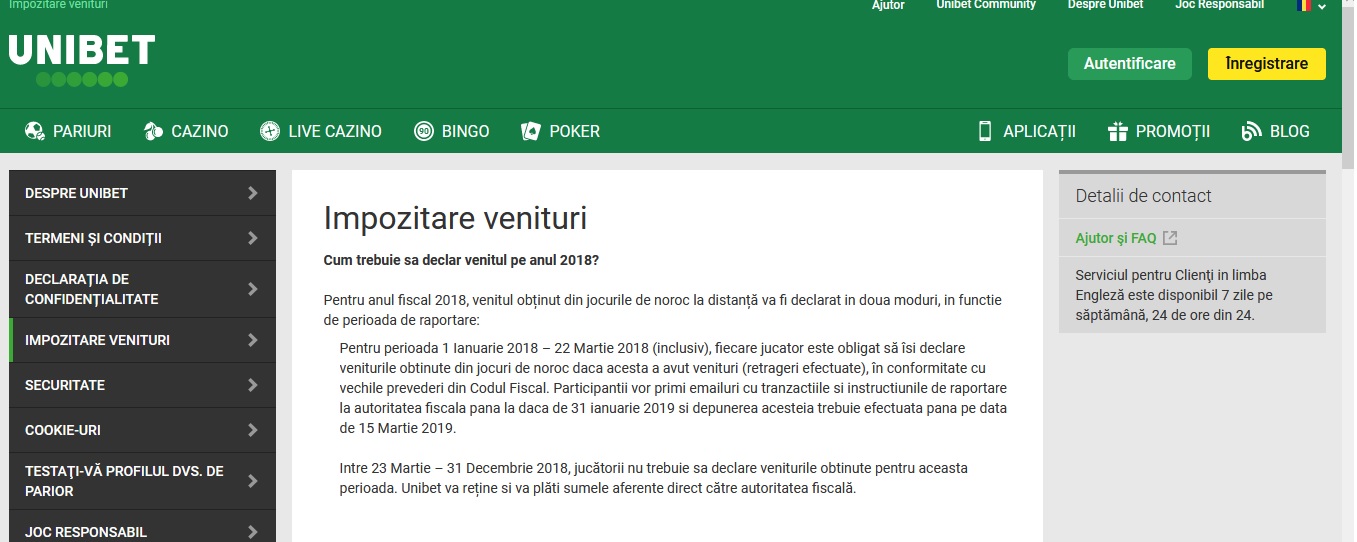The image size is (1357, 542).
Task: Expand Termeni și Condiții chevron
Action: click(253, 238)
